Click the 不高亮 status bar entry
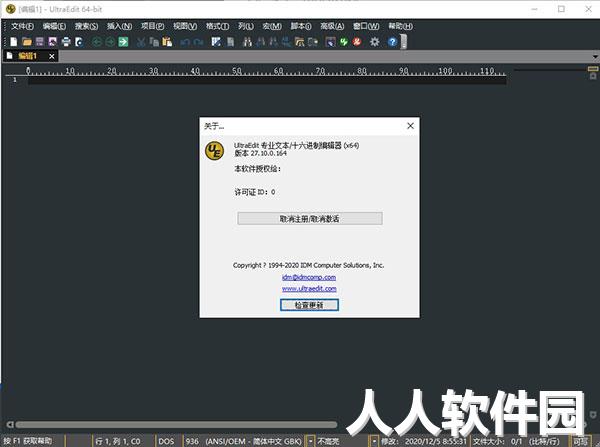 pos(328,441)
